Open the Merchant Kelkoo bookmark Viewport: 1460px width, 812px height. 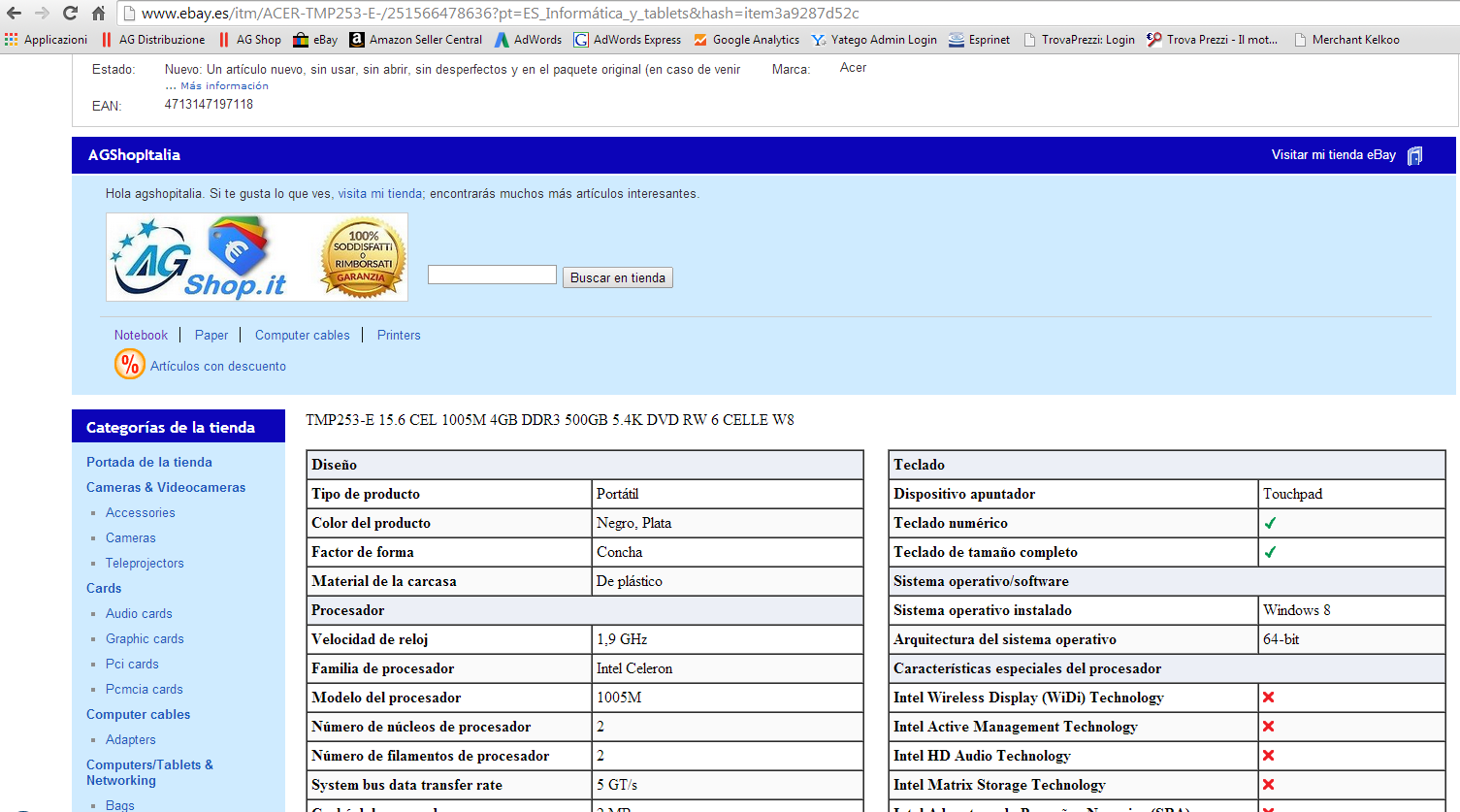point(1346,40)
